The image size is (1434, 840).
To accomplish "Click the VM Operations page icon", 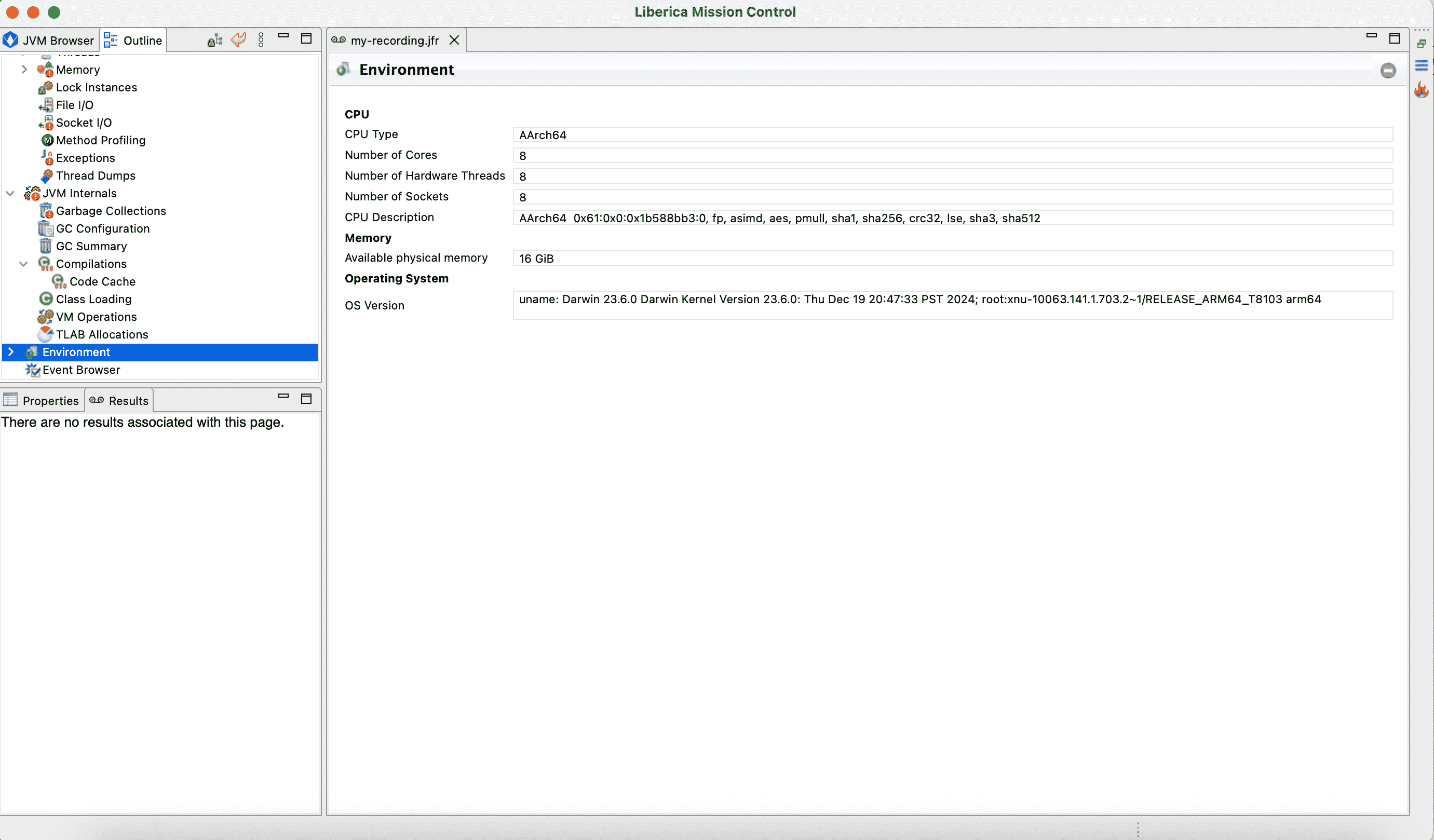I will [x=46, y=316].
